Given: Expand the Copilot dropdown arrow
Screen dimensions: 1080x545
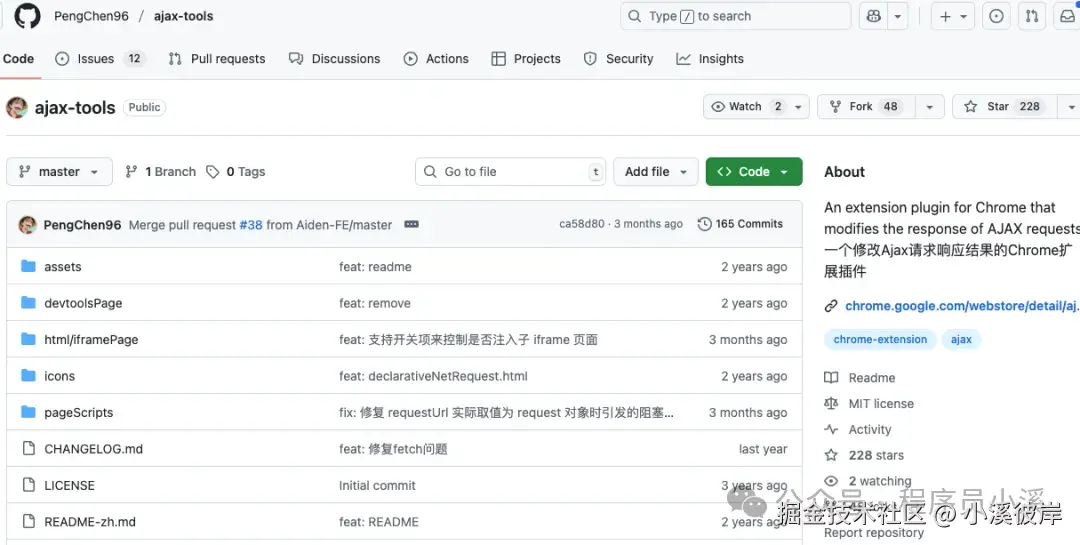Looking at the screenshot, I should (897, 16).
